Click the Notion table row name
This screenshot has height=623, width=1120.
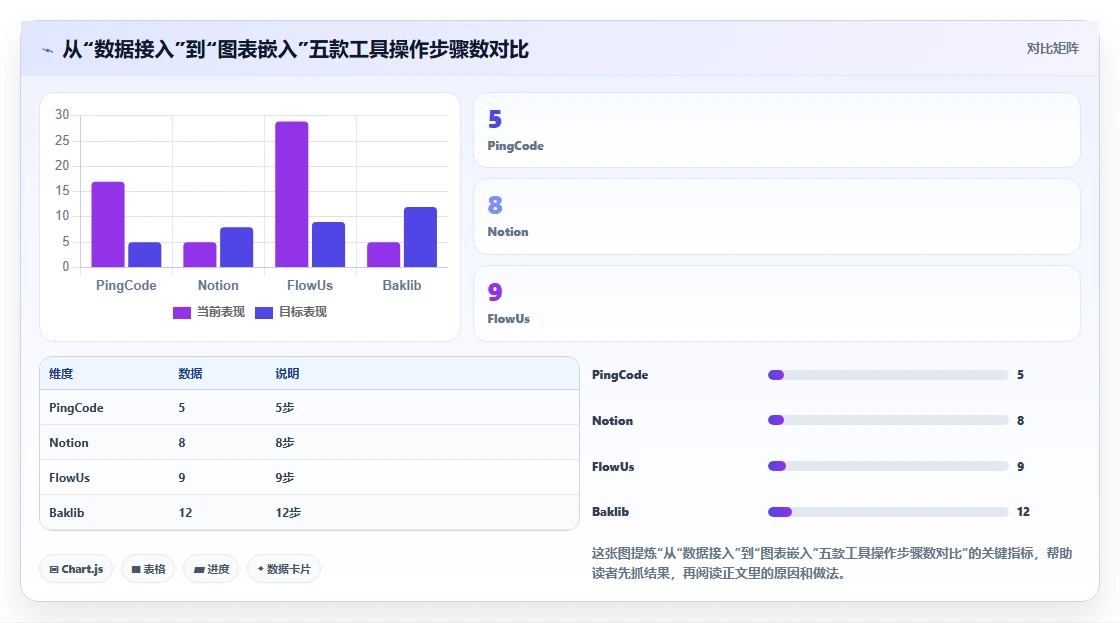[69, 443]
